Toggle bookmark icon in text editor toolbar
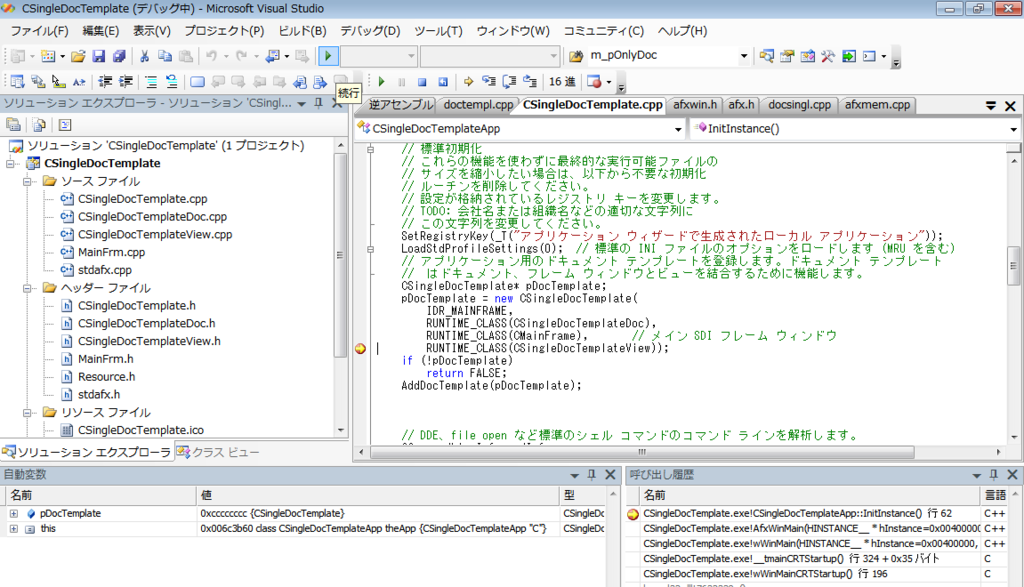Image resolution: width=1024 pixels, height=587 pixels. pyautogui.click(x=197, y=82)
